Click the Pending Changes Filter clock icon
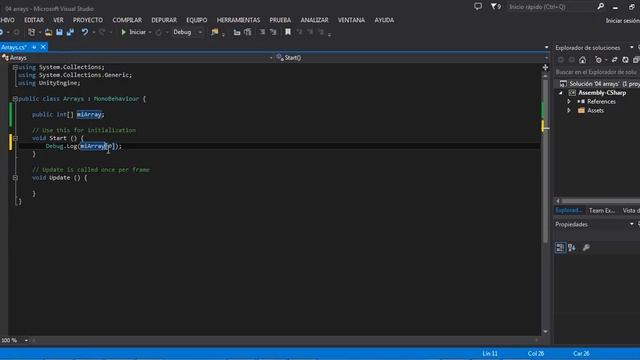Screen dimensions: 640x360 (x=598, y=60)
